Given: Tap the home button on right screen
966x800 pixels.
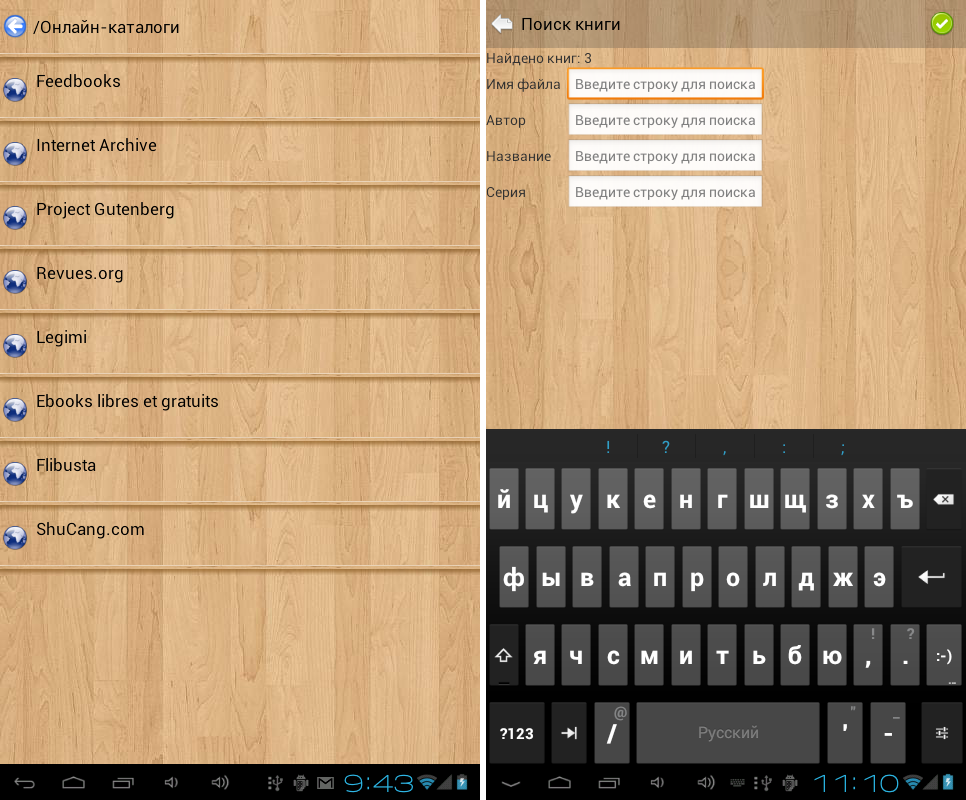Looking at the screenshot, I should [x=559, y=783].
